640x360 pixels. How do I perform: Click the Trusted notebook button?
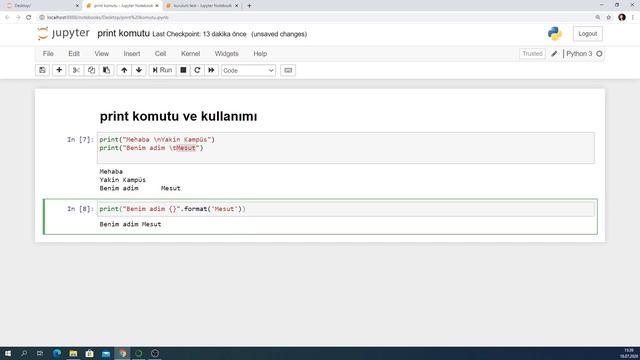[x=532, y=53]
